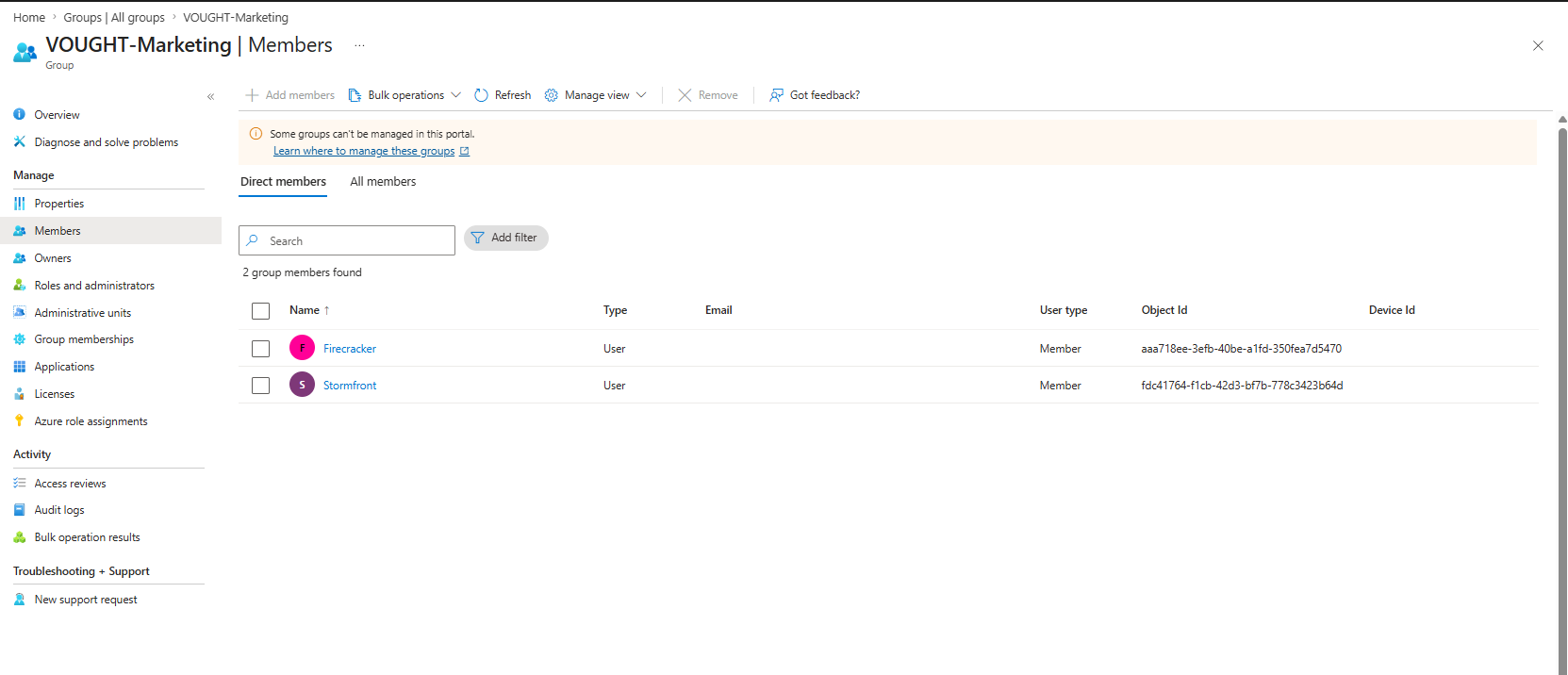Check the Firecracker row checkbox
Viewport: 1568px width, 675px height.
pyautogui.click(x=261, y=349)
